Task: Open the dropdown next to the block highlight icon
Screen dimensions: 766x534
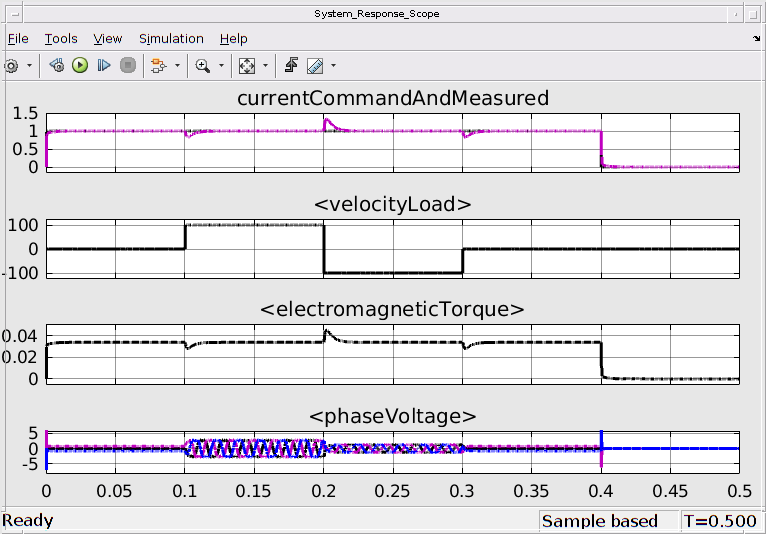Action: click(x=177, y=65)
